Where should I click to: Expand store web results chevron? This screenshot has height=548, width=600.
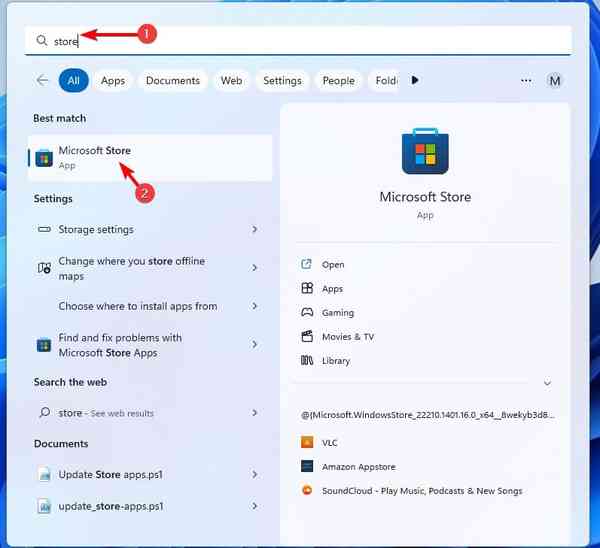254,413
